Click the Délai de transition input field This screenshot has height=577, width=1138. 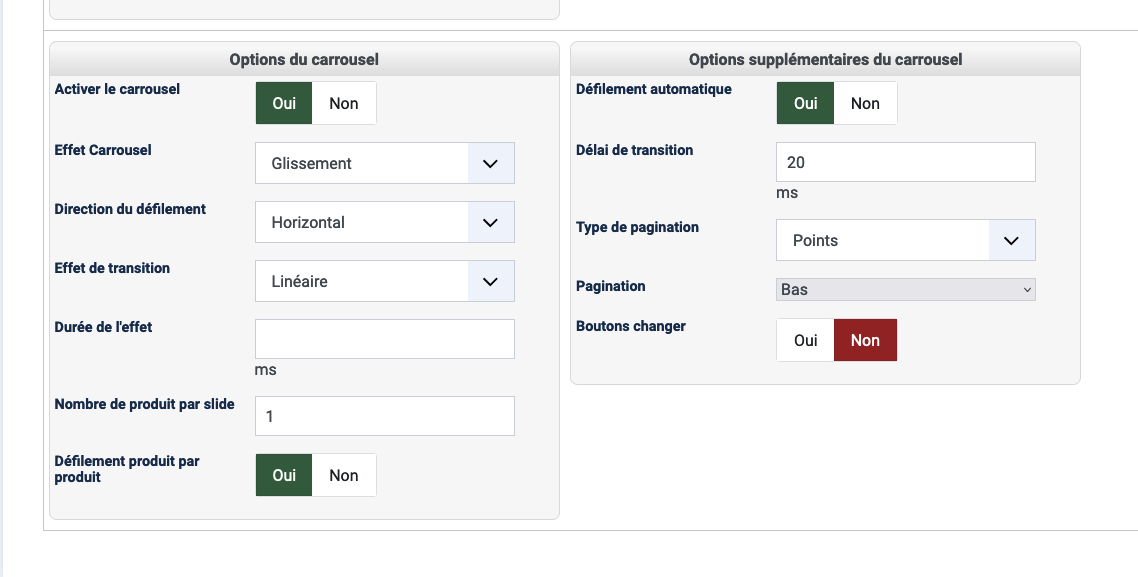(x=905, y=163)
